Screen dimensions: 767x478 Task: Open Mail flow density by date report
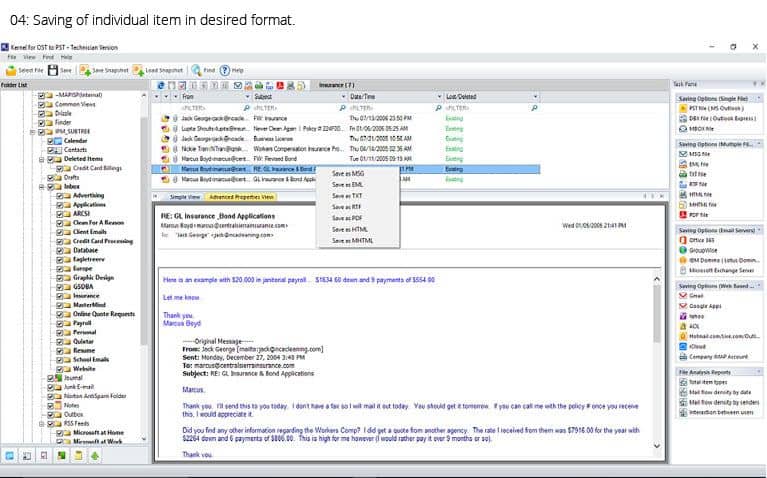point(715,392)
